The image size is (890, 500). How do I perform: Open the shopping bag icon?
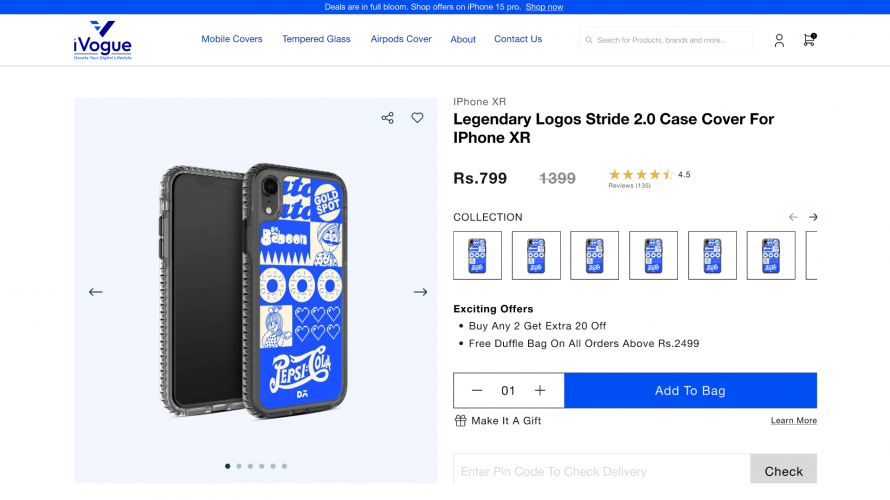808,40
